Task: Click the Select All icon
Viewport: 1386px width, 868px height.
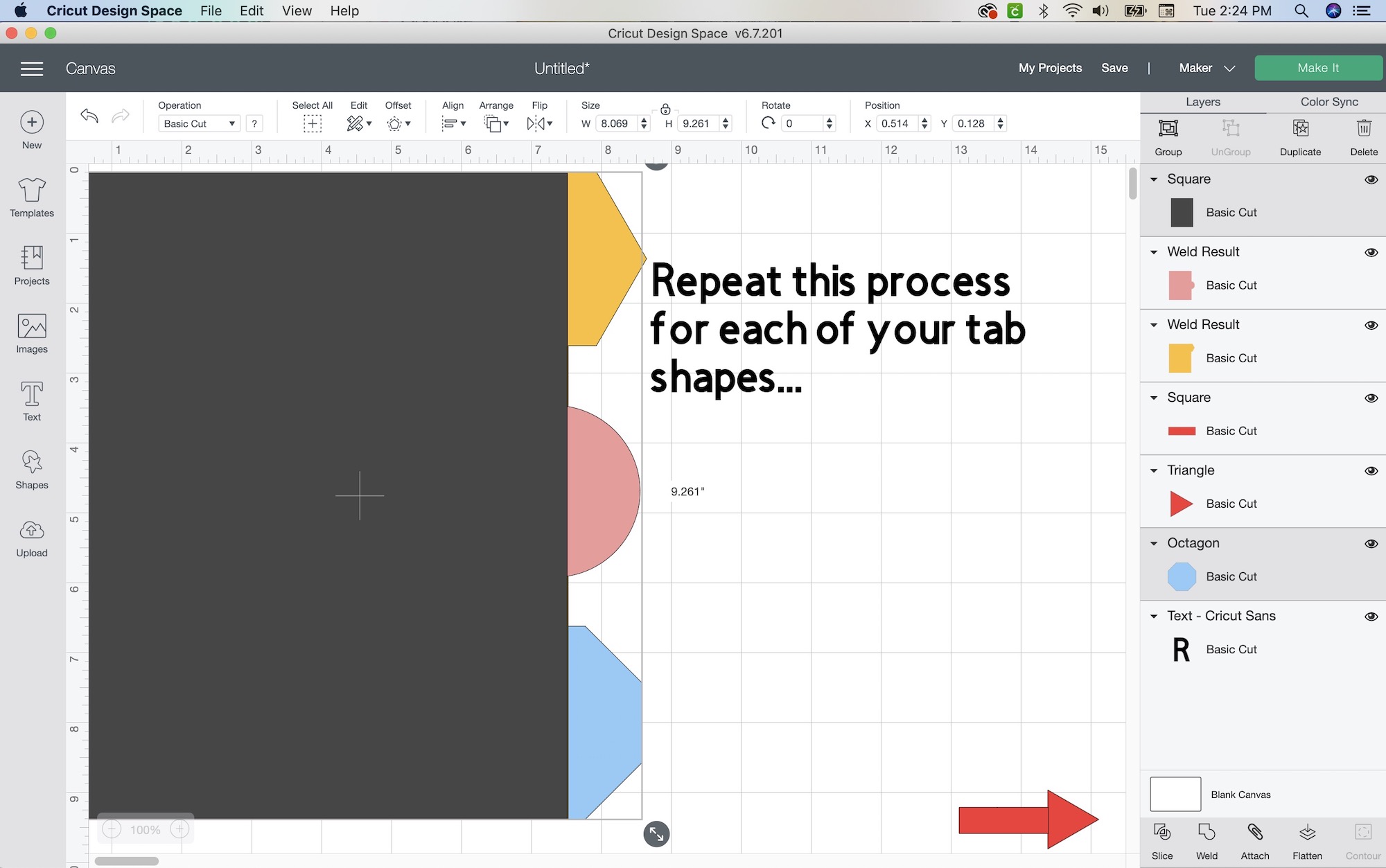Action: pos(313,124)
